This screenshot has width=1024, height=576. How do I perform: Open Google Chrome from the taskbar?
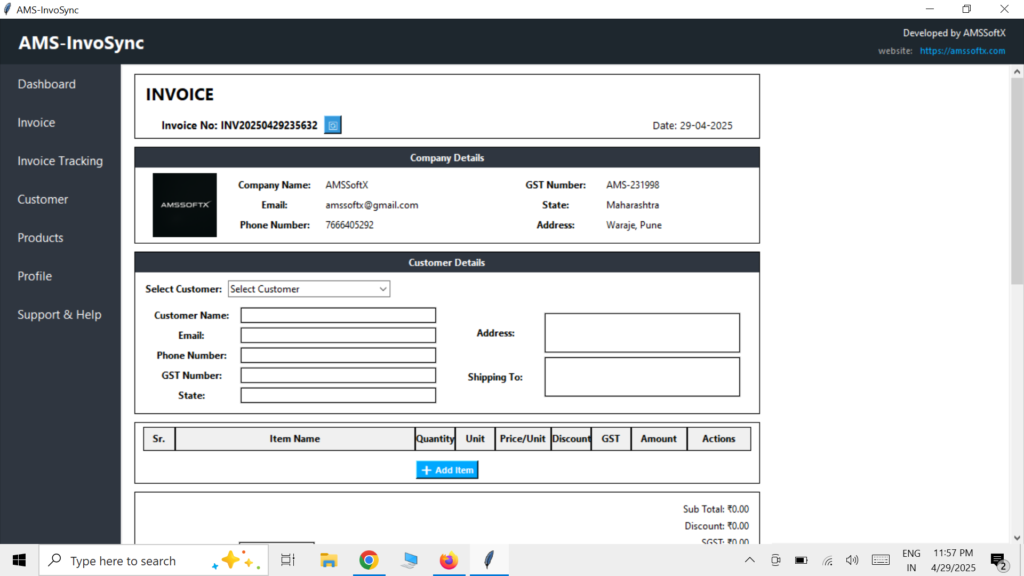(x=369, y=560)
